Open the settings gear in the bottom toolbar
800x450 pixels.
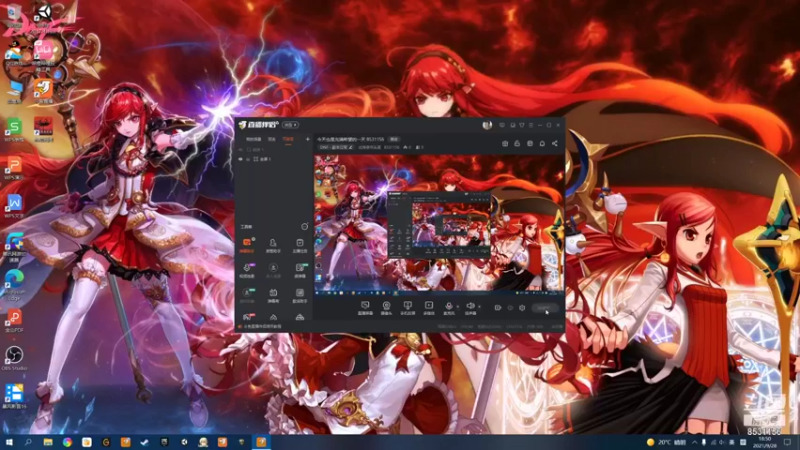(522, 308)
